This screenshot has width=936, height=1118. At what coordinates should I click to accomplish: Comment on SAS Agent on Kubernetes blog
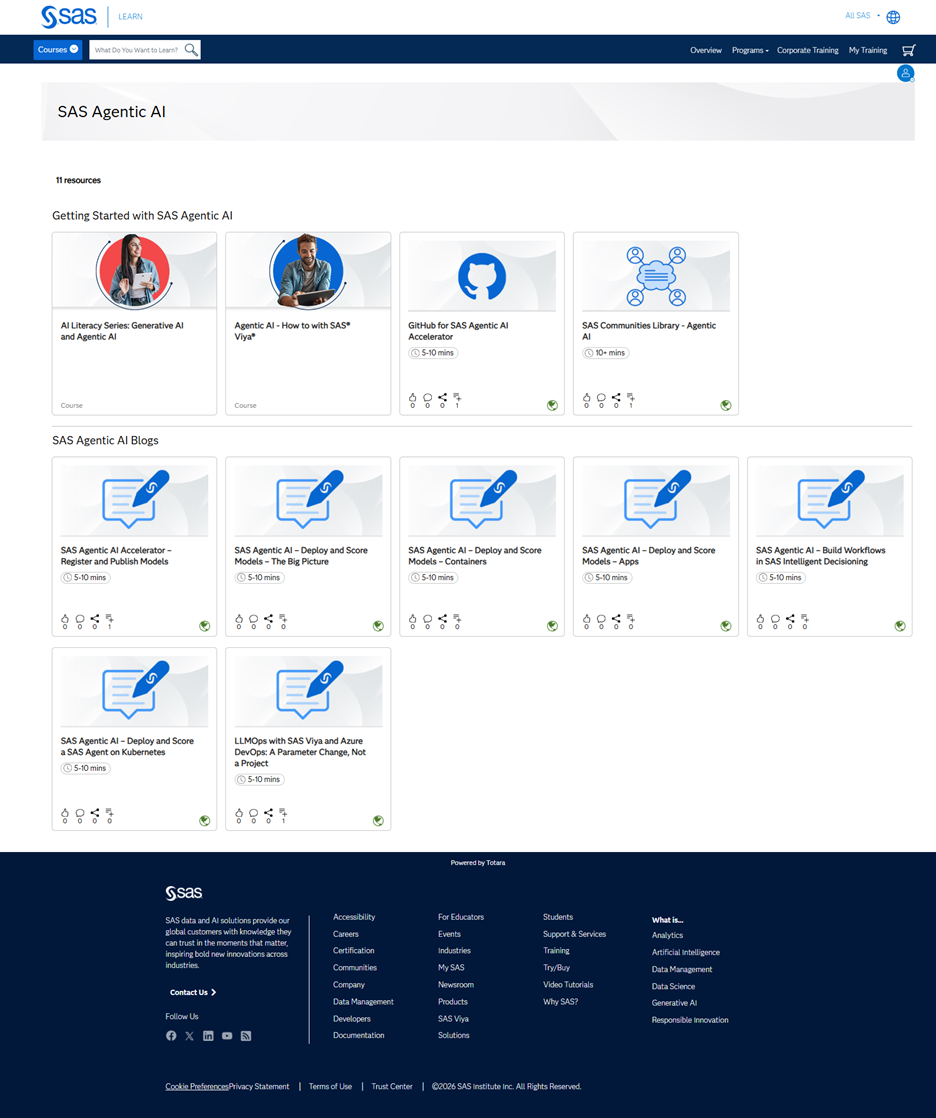[80, 814]
